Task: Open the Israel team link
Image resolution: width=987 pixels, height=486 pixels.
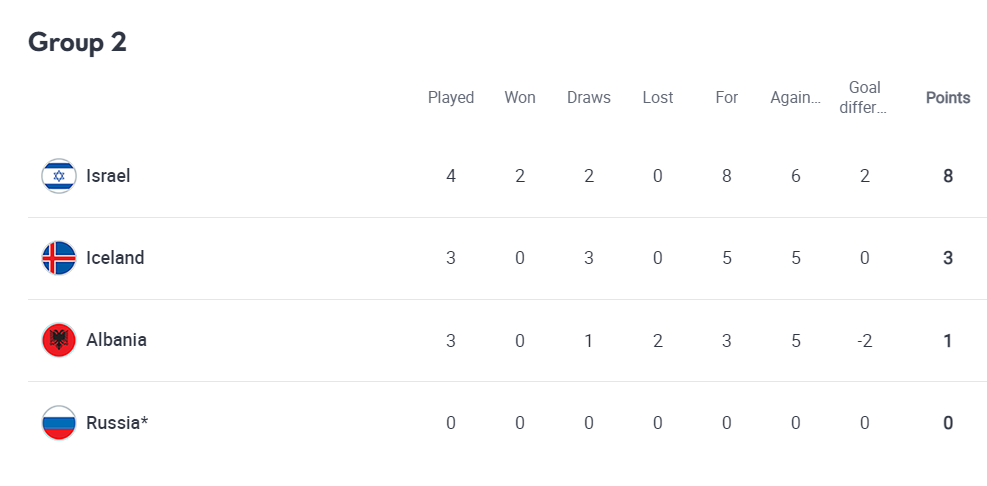Action: [108, 176]
